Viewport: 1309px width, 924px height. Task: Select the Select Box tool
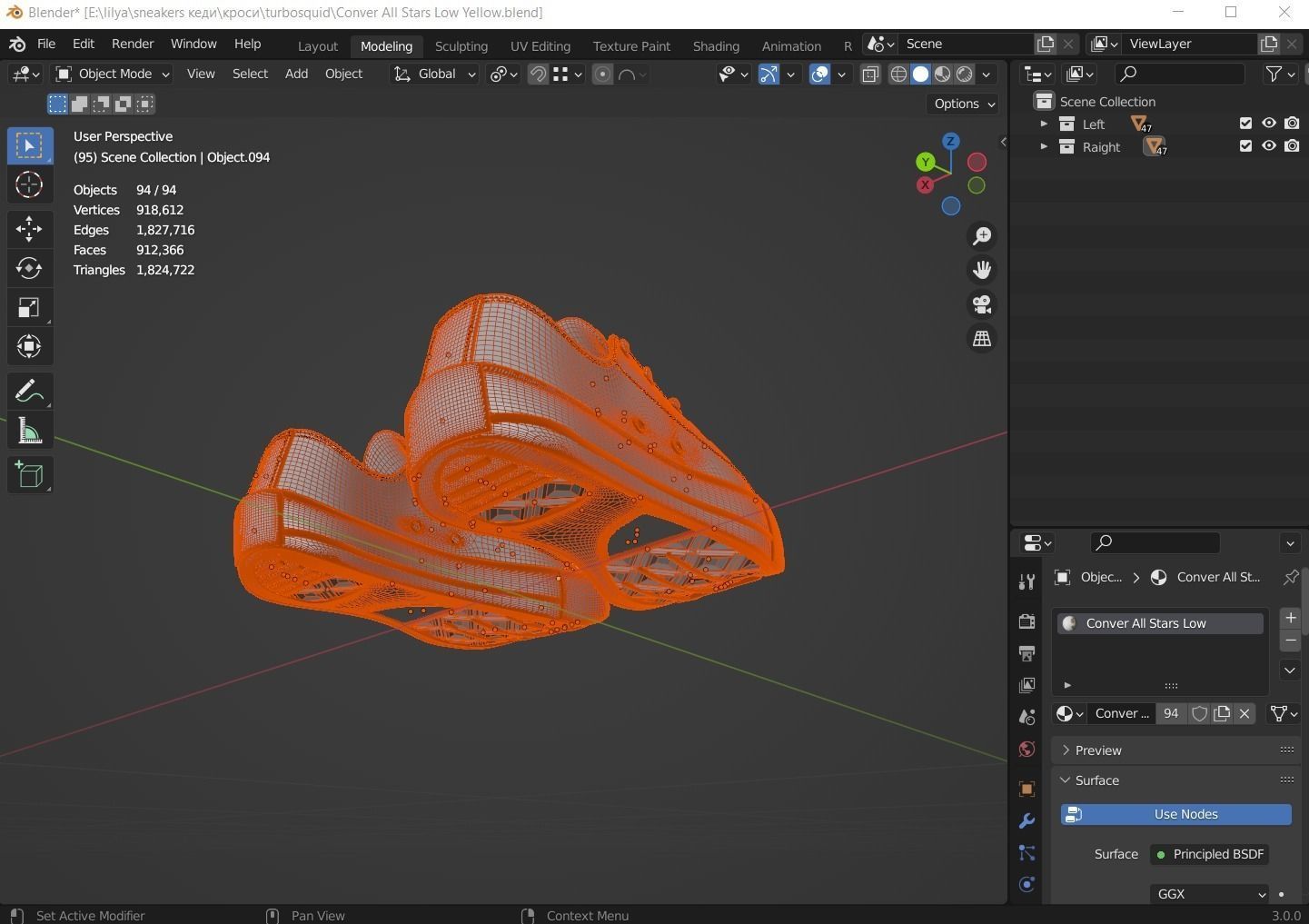point(29,145)
